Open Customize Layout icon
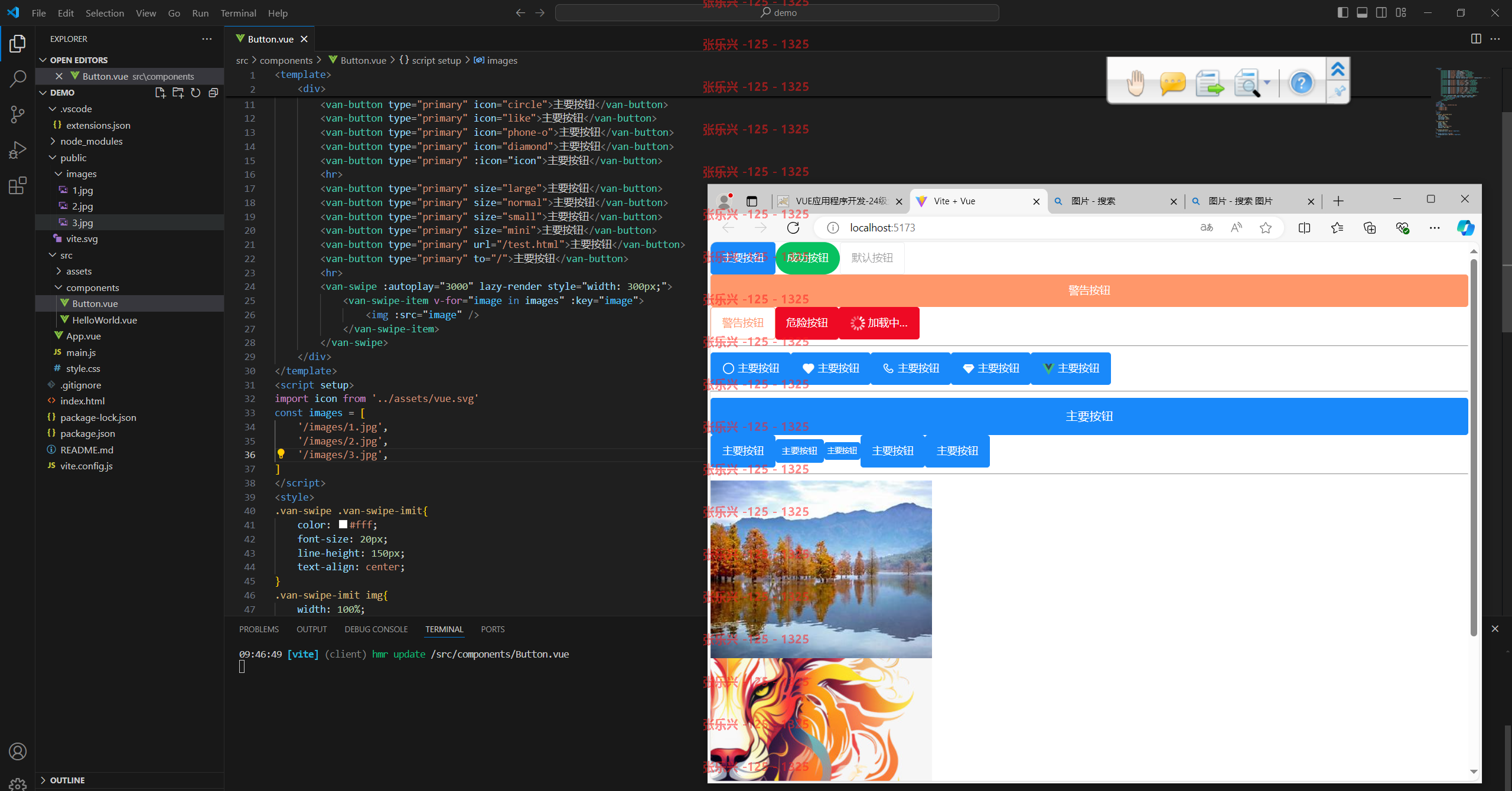 click(x=1401, y=12)
